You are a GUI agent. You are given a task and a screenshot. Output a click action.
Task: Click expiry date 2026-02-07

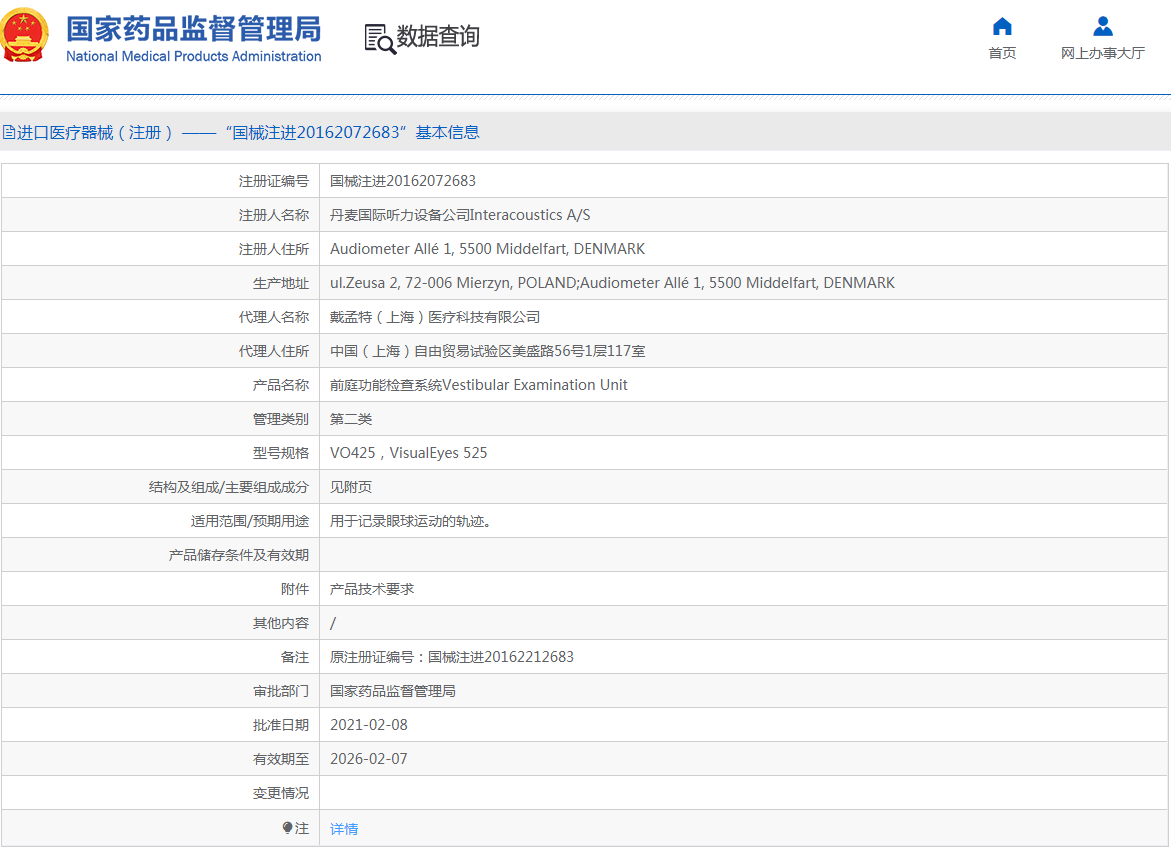click(x=369, y=759)
